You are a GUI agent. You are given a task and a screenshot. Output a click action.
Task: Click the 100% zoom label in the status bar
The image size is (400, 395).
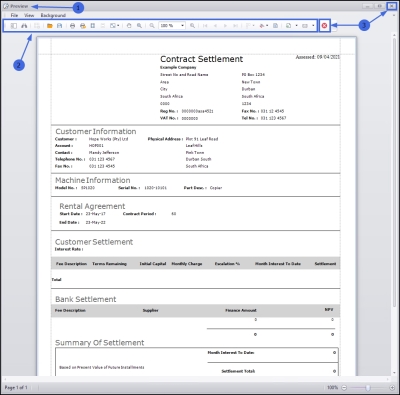[332, 388]
